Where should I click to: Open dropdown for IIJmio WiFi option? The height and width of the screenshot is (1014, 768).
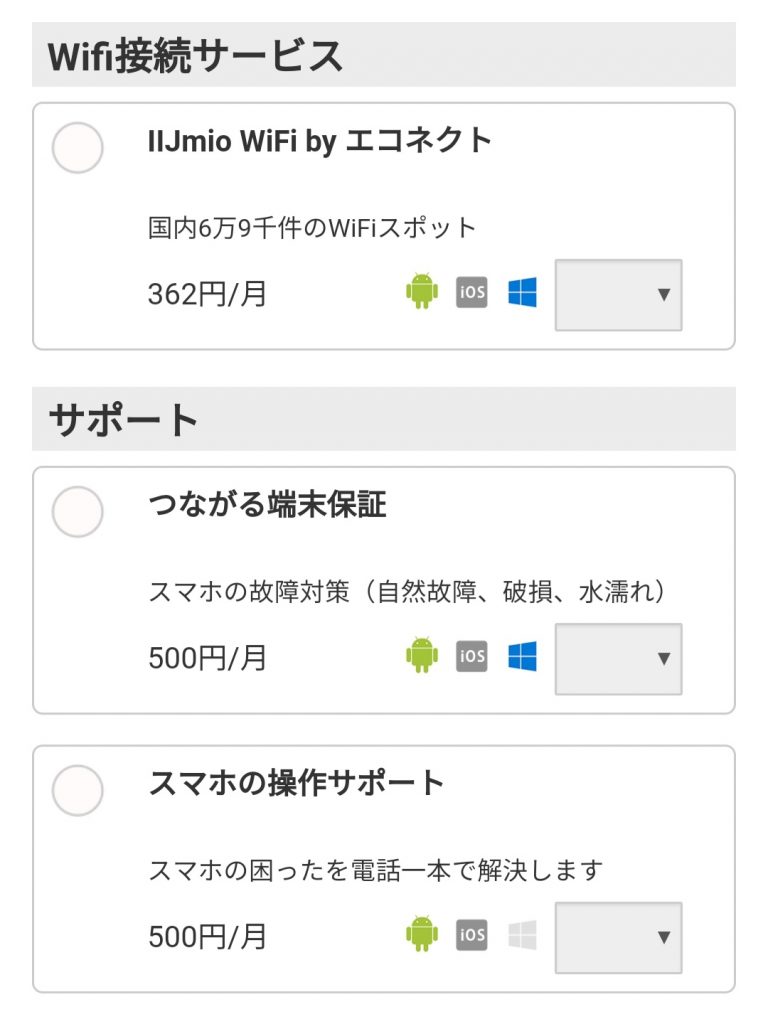(x=619, y=295)
